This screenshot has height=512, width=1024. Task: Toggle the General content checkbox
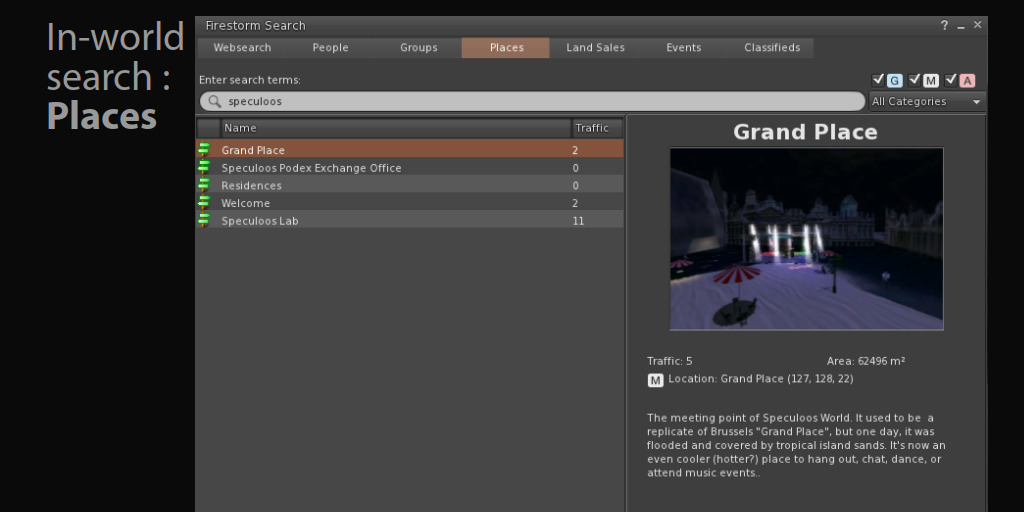878,80
